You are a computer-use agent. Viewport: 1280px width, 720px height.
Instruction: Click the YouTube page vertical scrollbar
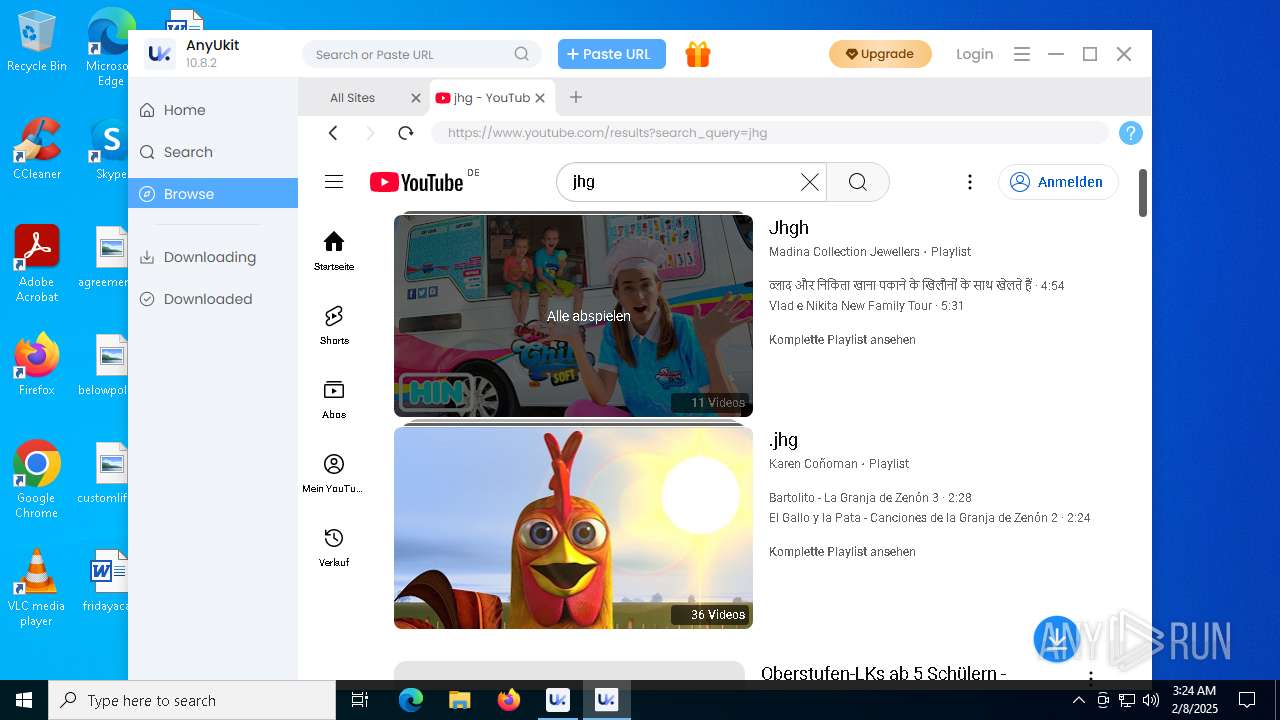click(1142, 192)
